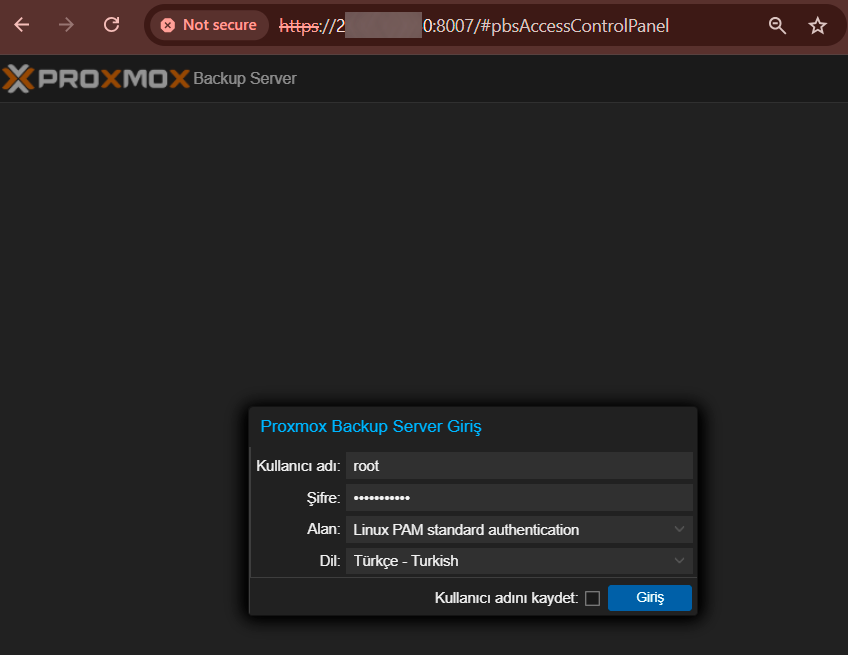Open the Not secure site info badge

(210, 25)
